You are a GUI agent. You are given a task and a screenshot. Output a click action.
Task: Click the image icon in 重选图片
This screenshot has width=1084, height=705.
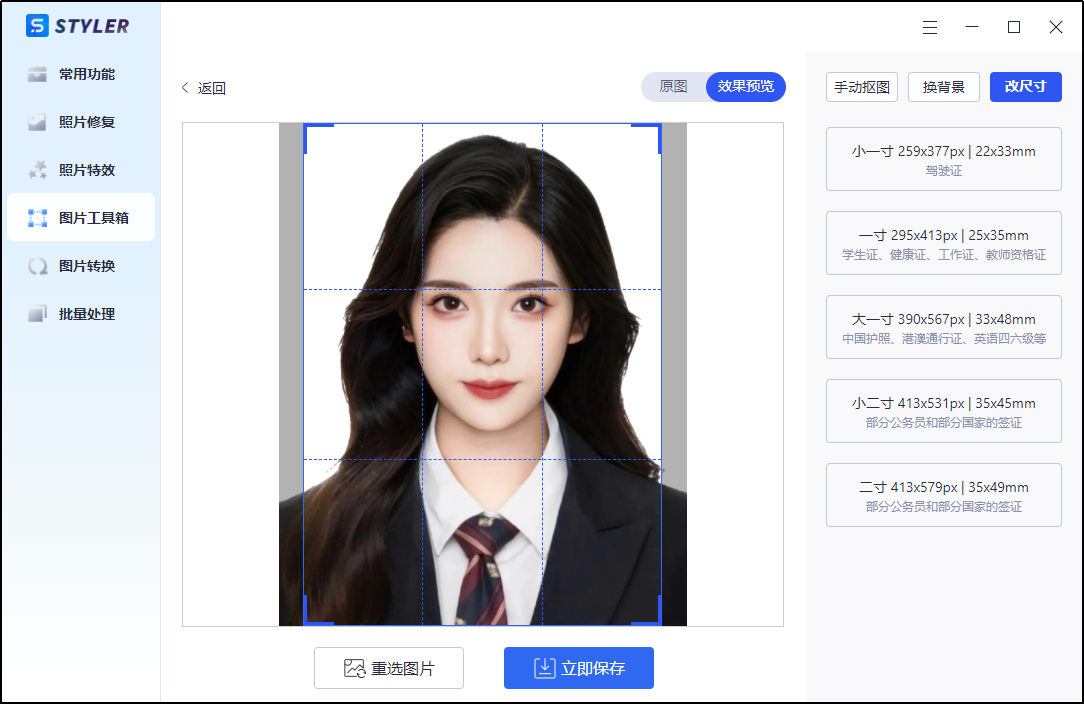click(355, 668)
